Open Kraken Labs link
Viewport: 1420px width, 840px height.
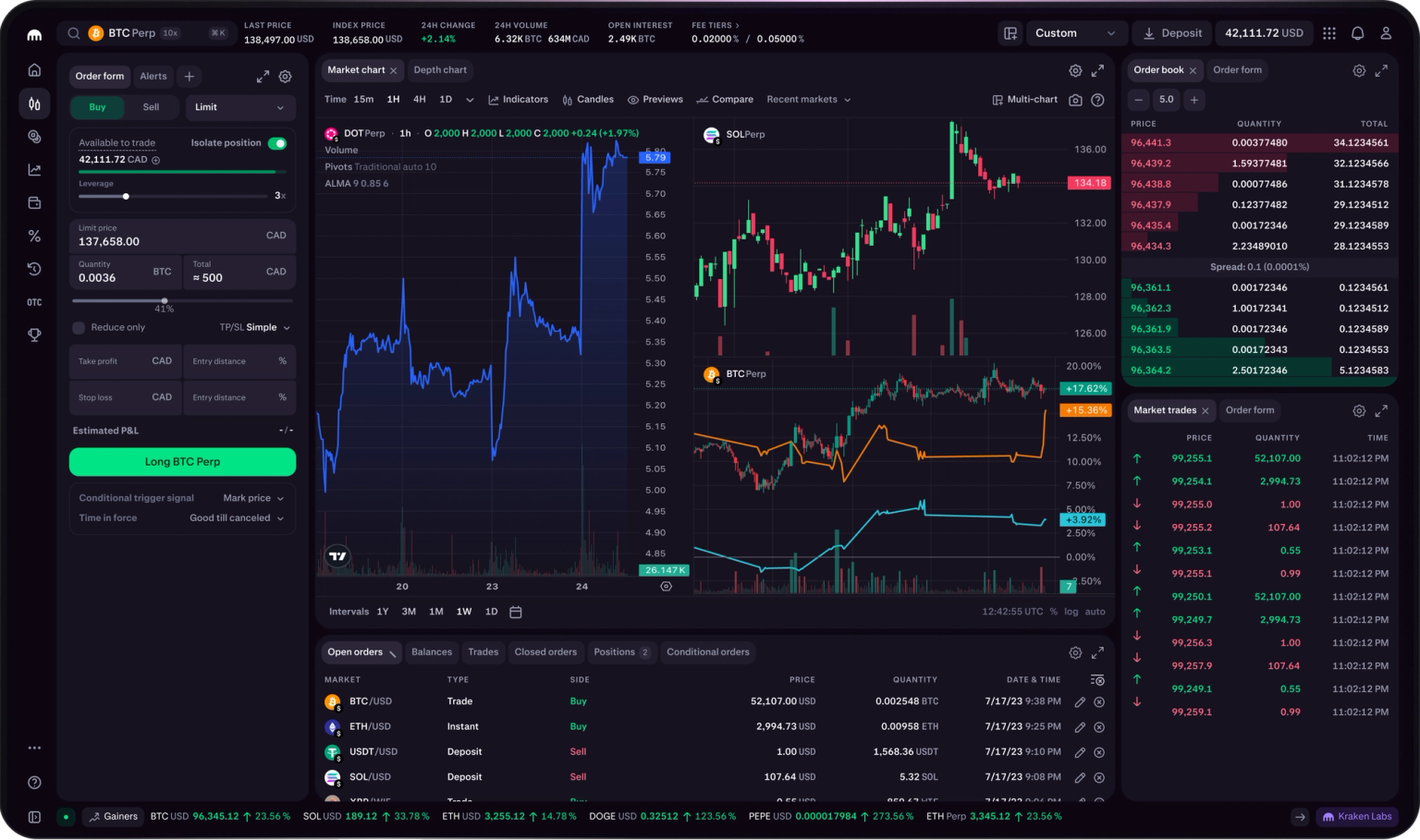[x=1356, y=817]
